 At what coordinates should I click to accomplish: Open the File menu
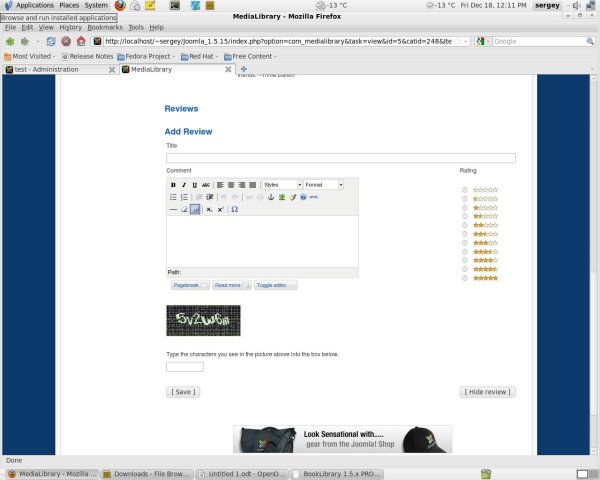click(x=10, y=28)
